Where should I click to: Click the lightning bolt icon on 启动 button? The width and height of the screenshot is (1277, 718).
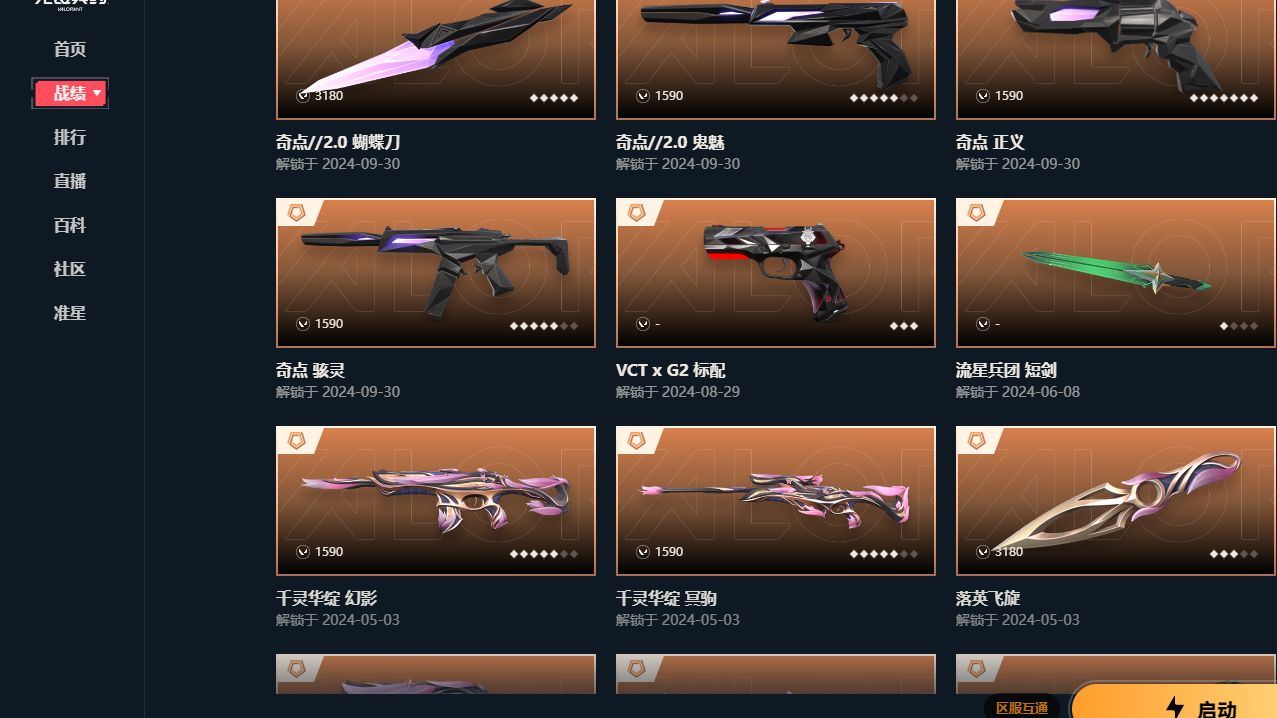click(1174, 708)
